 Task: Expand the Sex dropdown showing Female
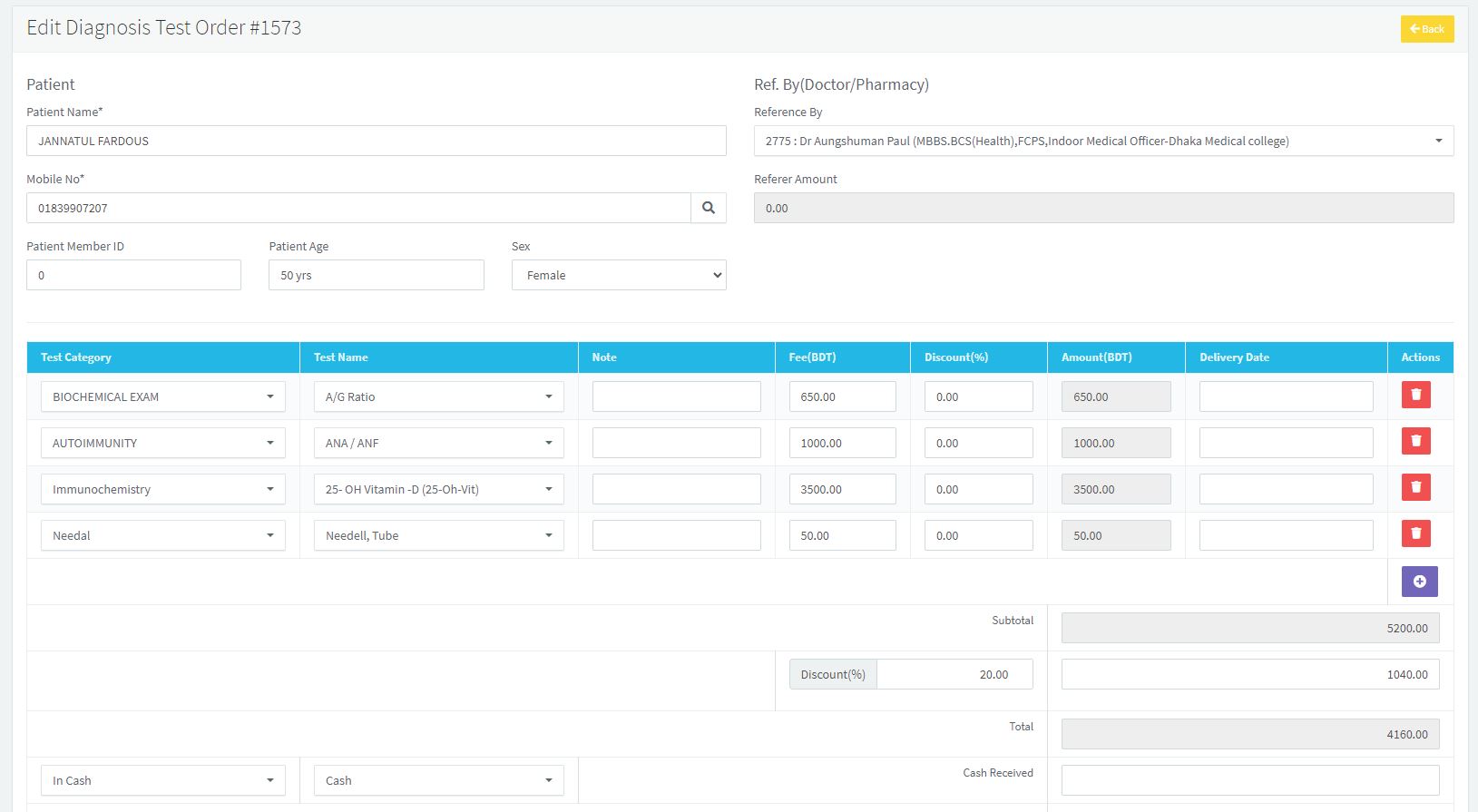(x=618, y=275)
